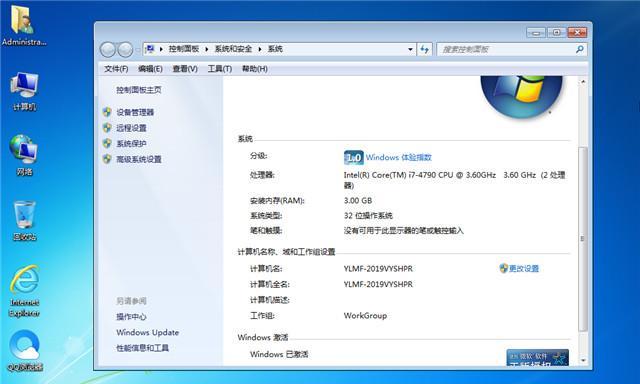Select the 3.00 GB memory value
Screen dimensions: 640x384
358,200
